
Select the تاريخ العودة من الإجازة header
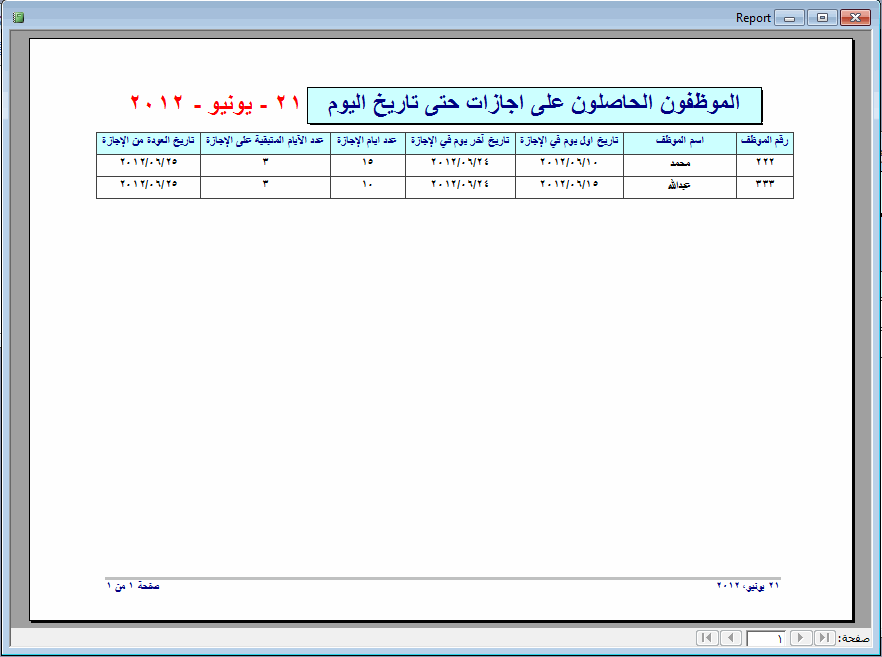pyautogui.click(x=148, y=143)
